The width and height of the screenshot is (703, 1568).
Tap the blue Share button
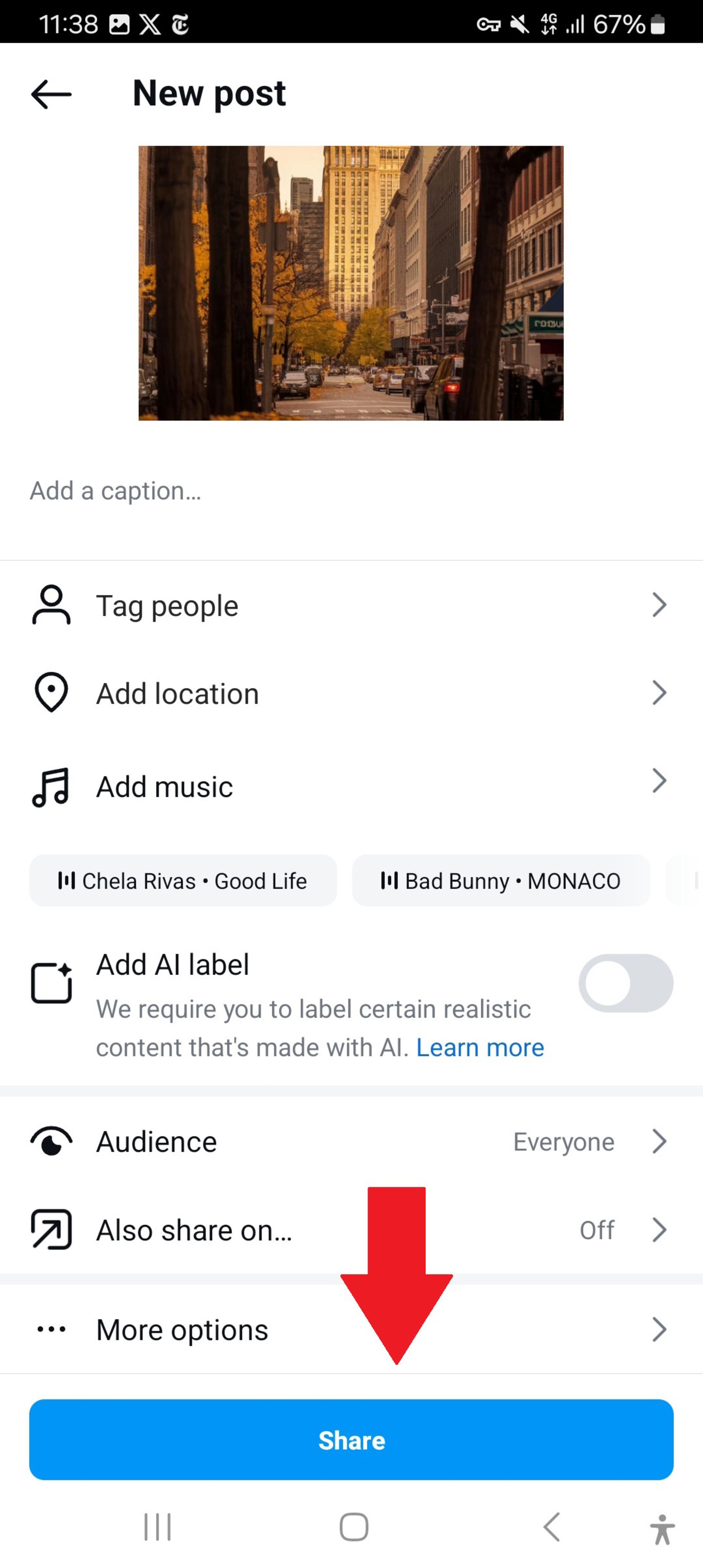(x=351, y=1439)
